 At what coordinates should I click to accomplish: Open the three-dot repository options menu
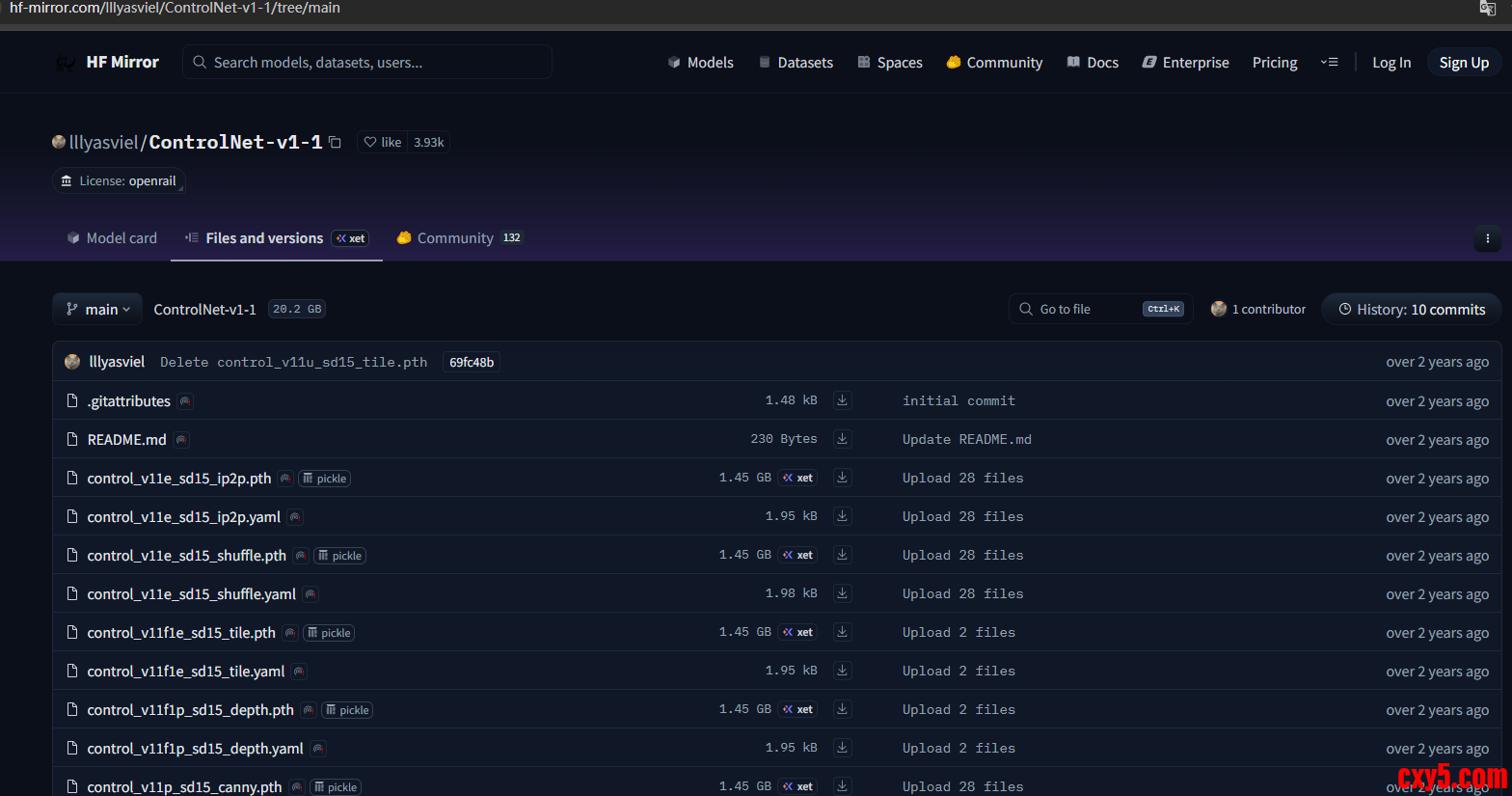[1487, 238]
